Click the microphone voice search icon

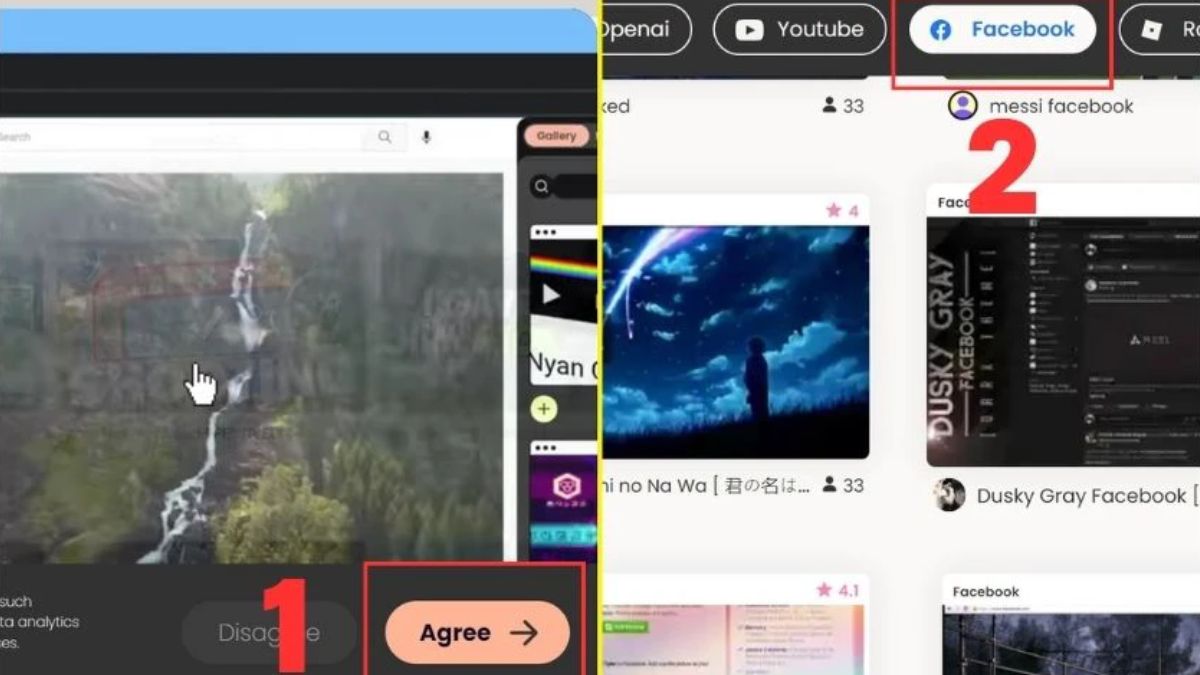(x=426, y=137)
